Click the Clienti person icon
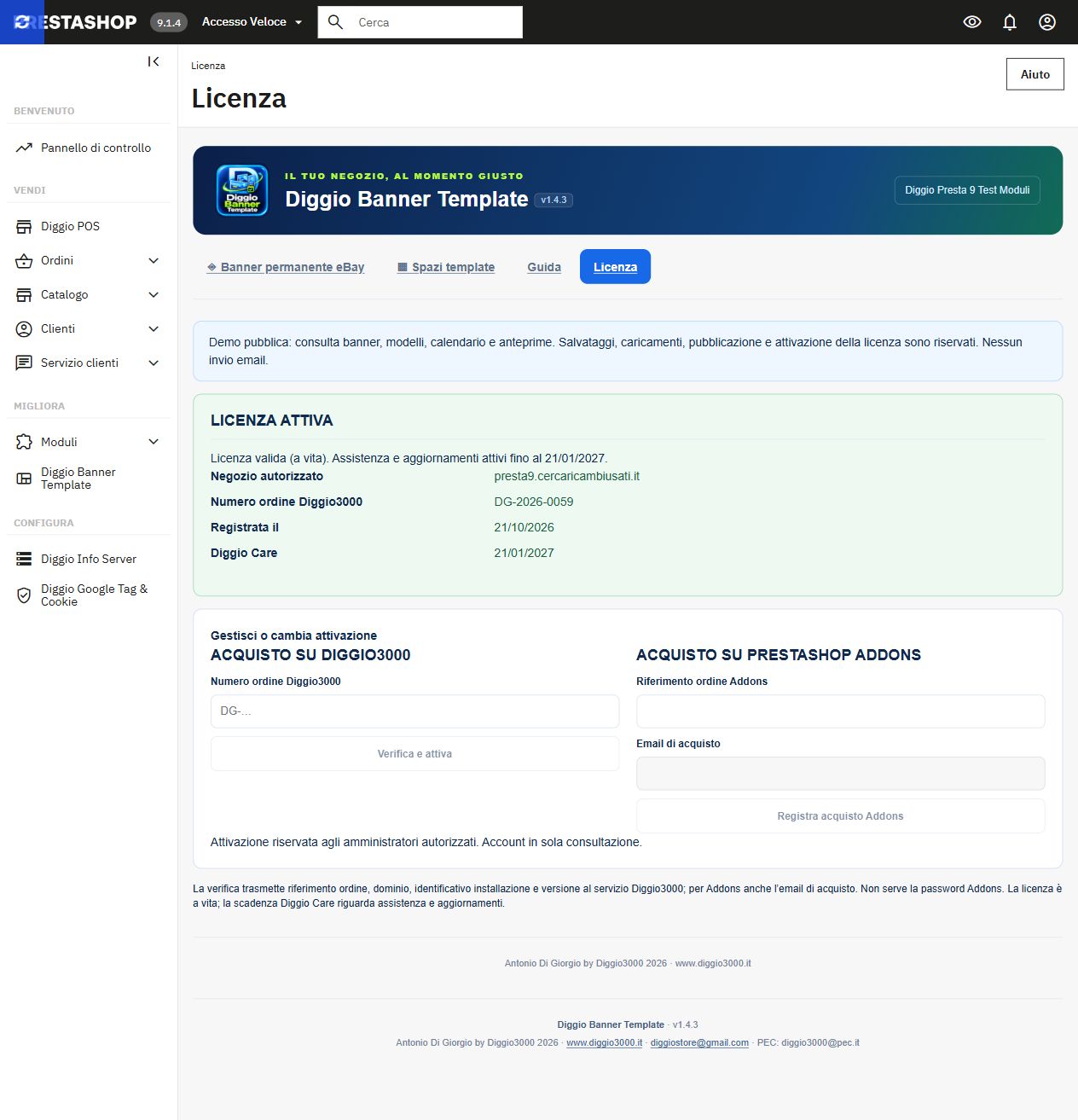The image size is (1078, 1120). [24, 328]
